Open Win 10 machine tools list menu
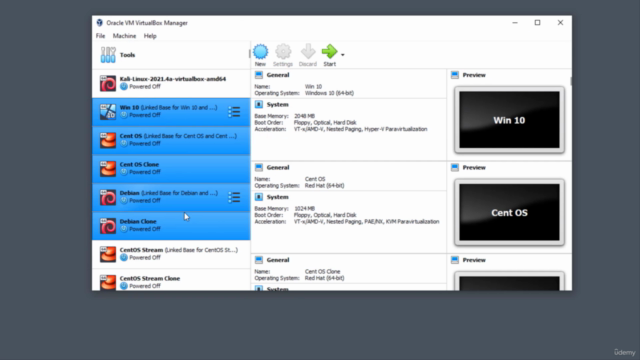 point(234,112)
